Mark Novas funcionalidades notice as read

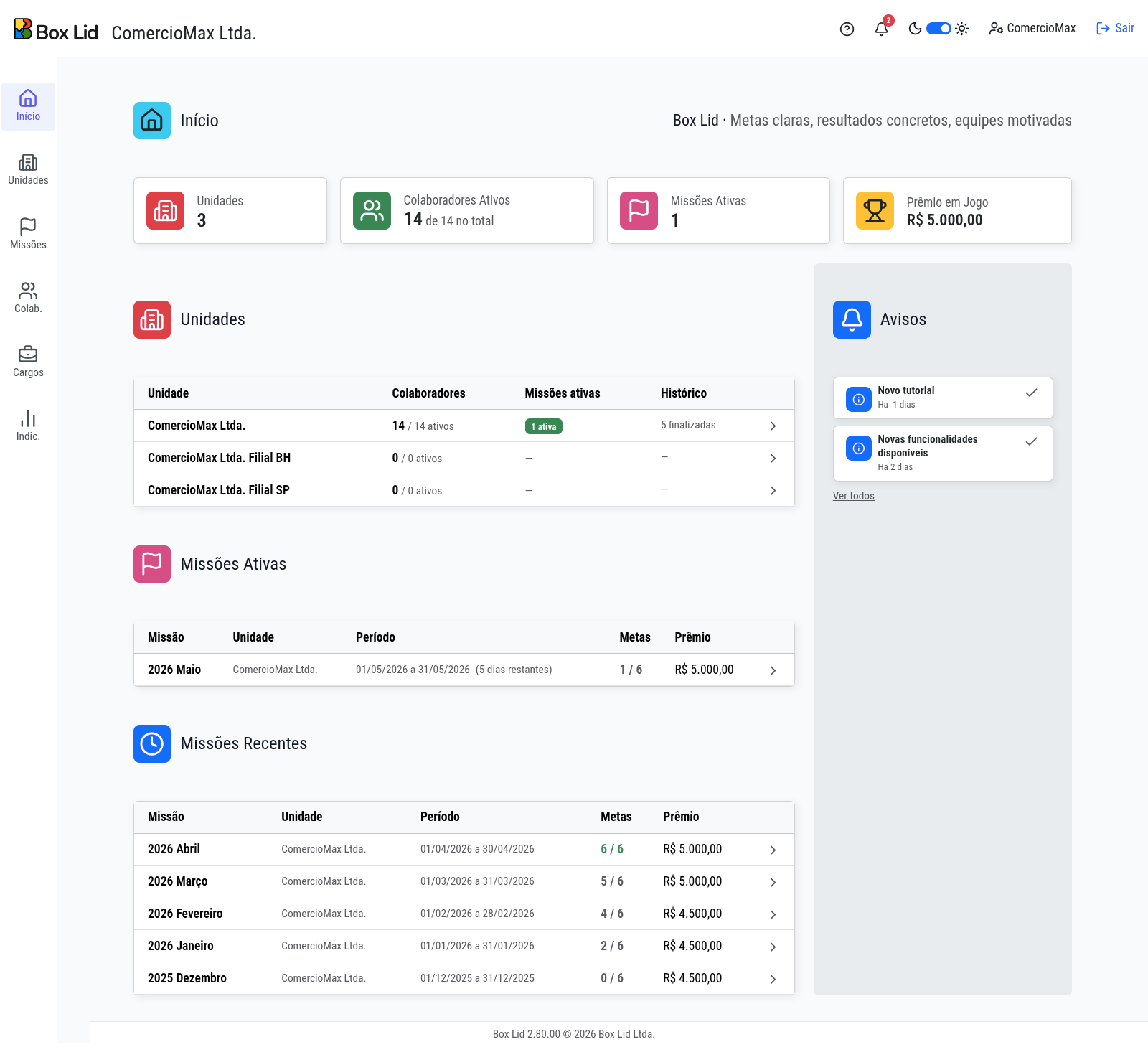tap(1031, 441)
